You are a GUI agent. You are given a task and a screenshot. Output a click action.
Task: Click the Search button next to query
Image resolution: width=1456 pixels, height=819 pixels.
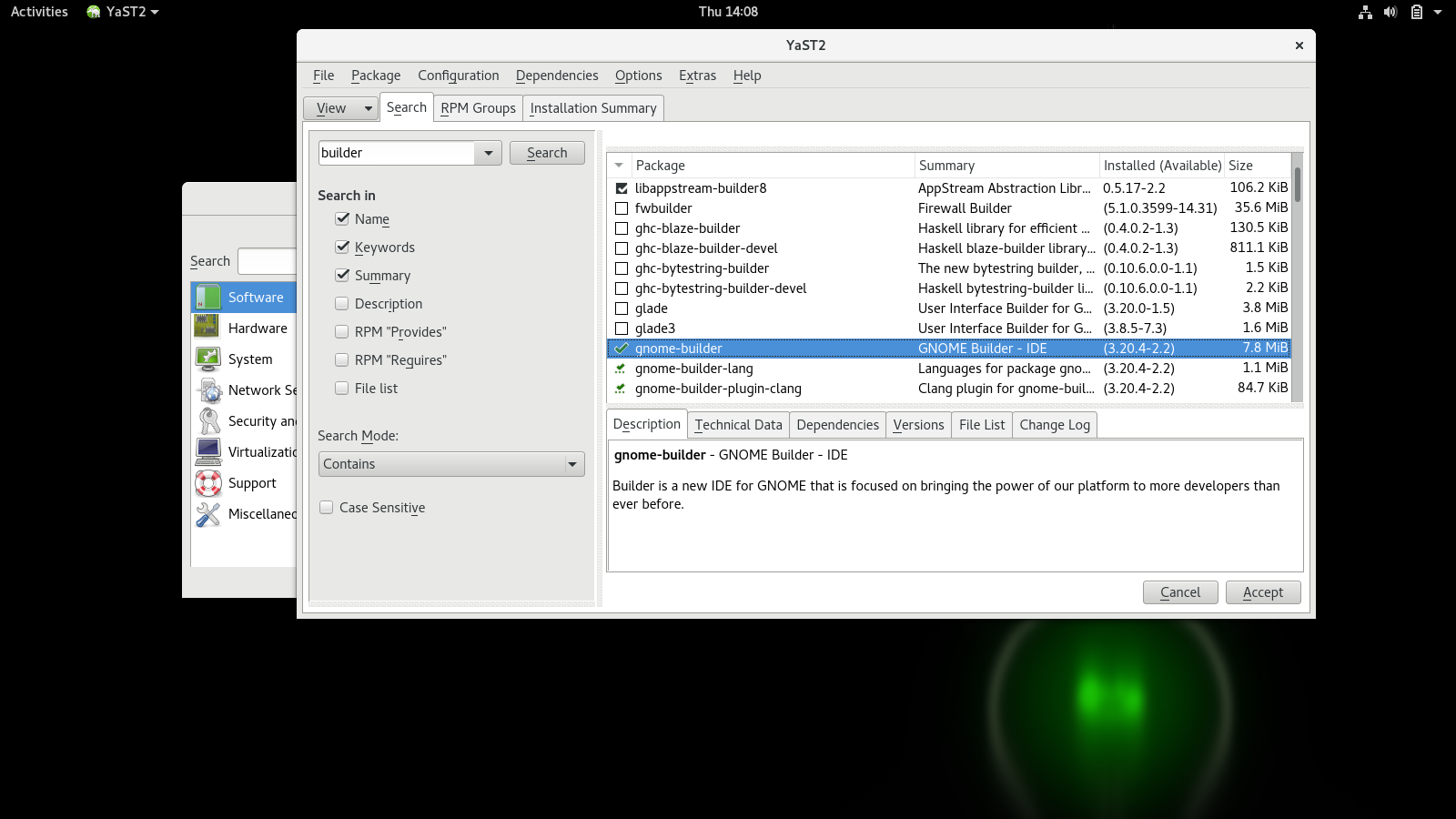(546, 153)
